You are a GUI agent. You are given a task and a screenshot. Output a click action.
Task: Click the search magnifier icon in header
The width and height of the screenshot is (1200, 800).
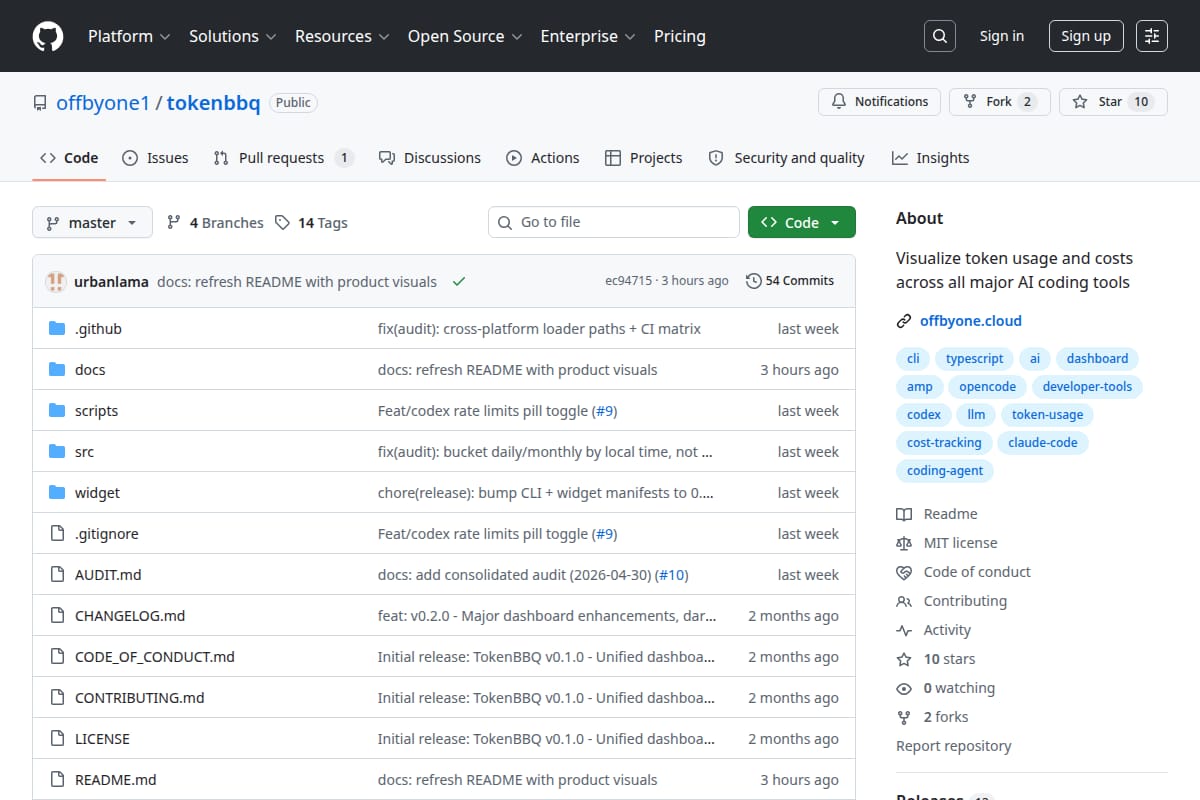[x=939, y=36]
